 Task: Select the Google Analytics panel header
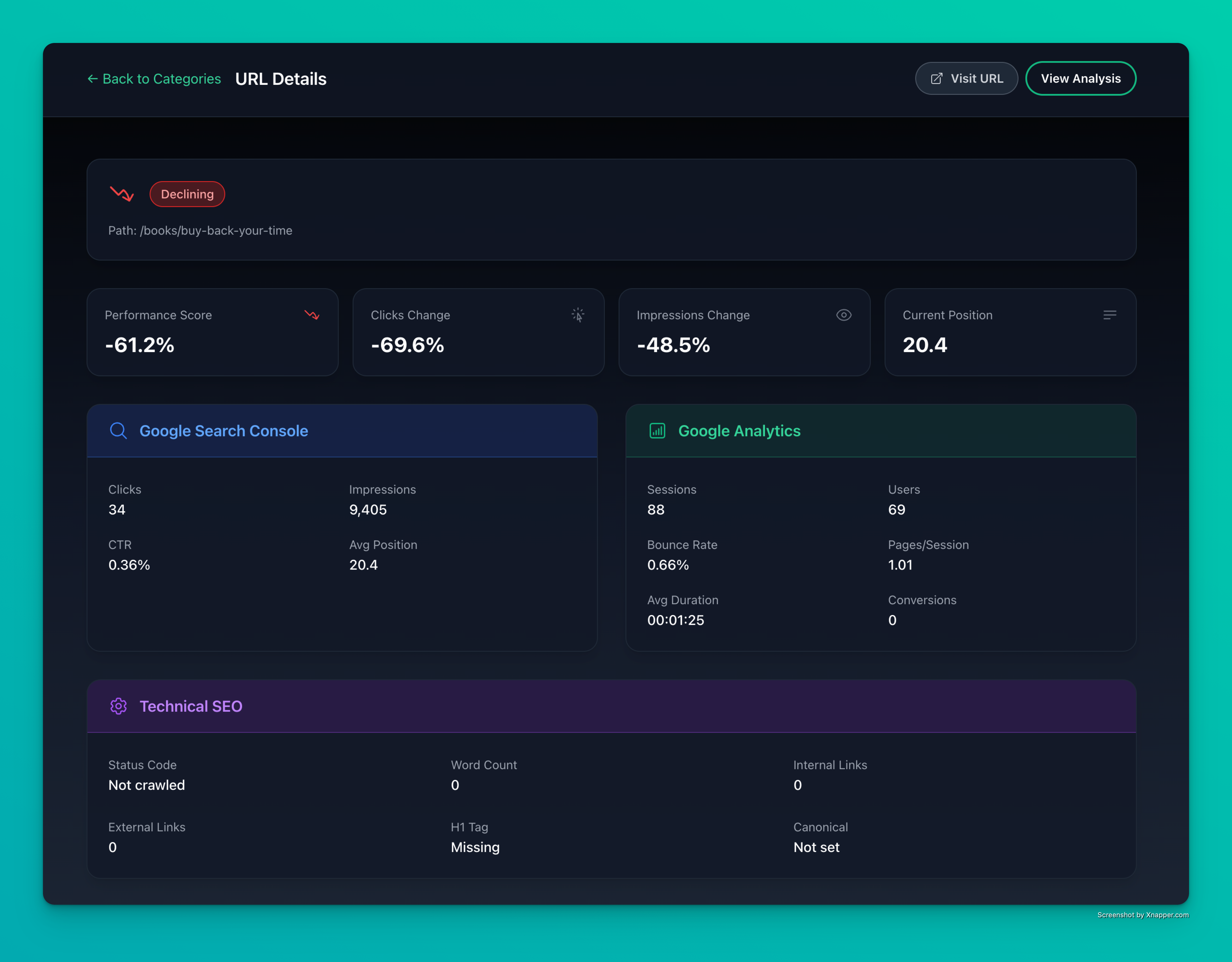(x=739, y=431)
